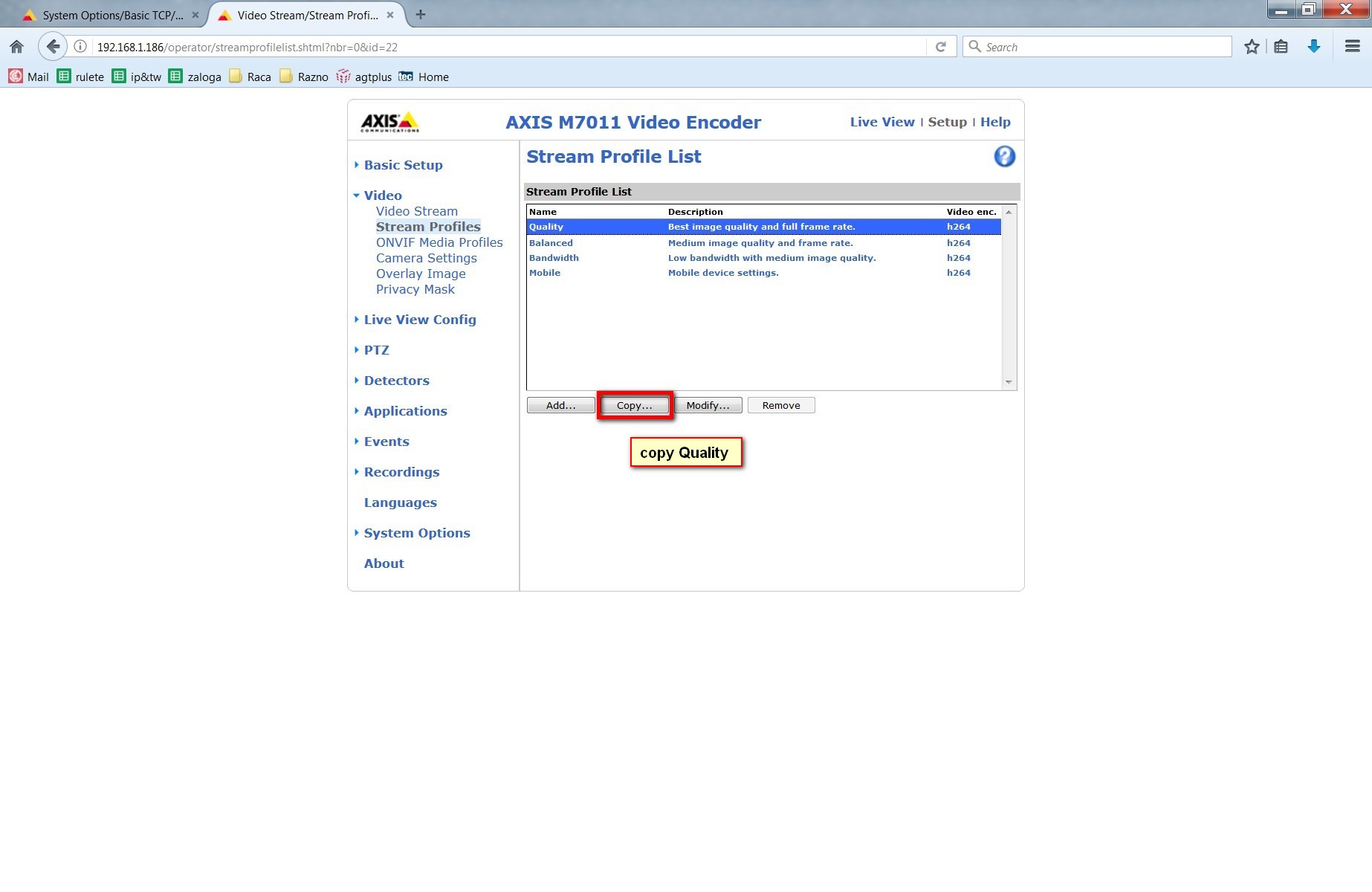
Task: Expand the System Options section
Action: pyautogui.click(x=417, y=533)
